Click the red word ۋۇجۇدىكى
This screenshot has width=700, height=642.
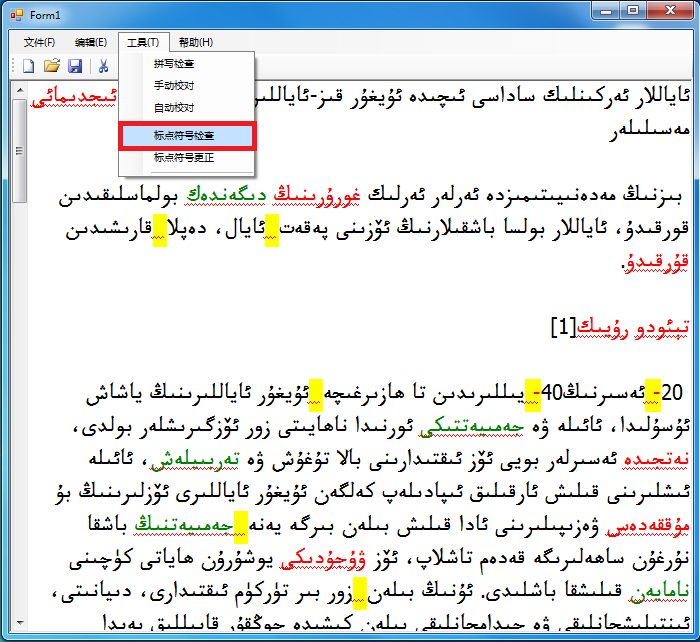pos(323,559)
